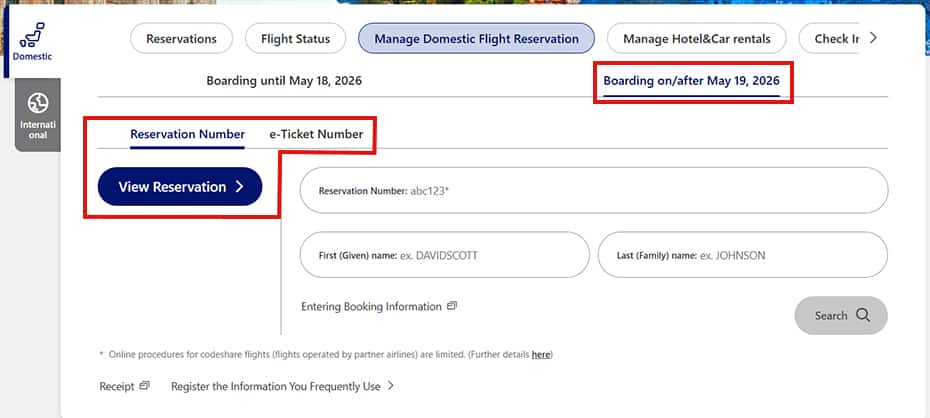
Task: Click chevron beside Register Information You Frequently Use
Action: tap(390, 386)
